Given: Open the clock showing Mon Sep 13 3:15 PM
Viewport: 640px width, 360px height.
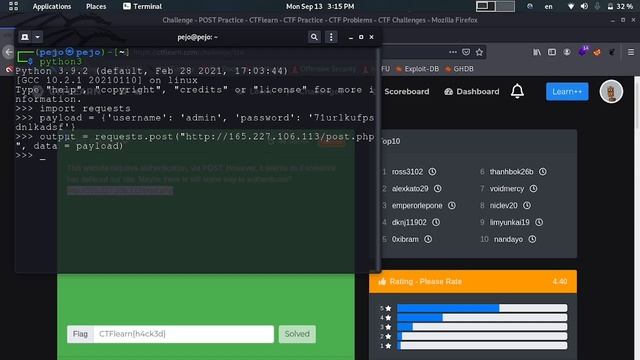Looking at the screenshot, I should pyautogui.click(x=320, y=7).
